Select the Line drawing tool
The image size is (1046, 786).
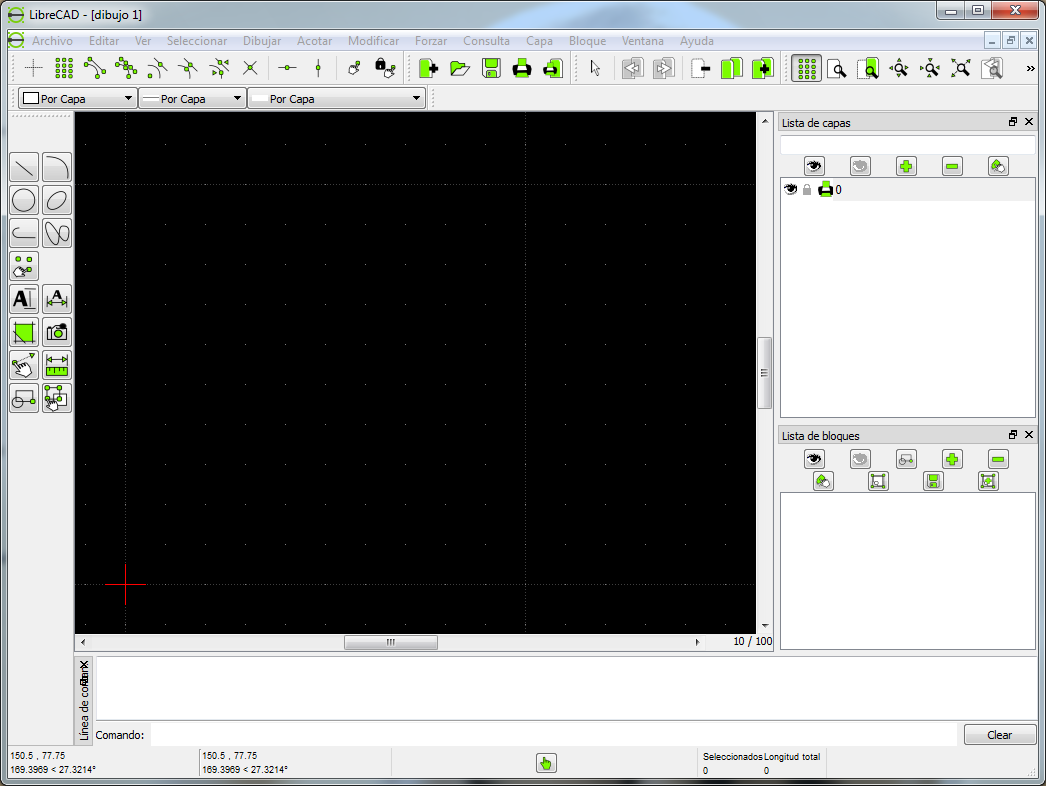23,167
